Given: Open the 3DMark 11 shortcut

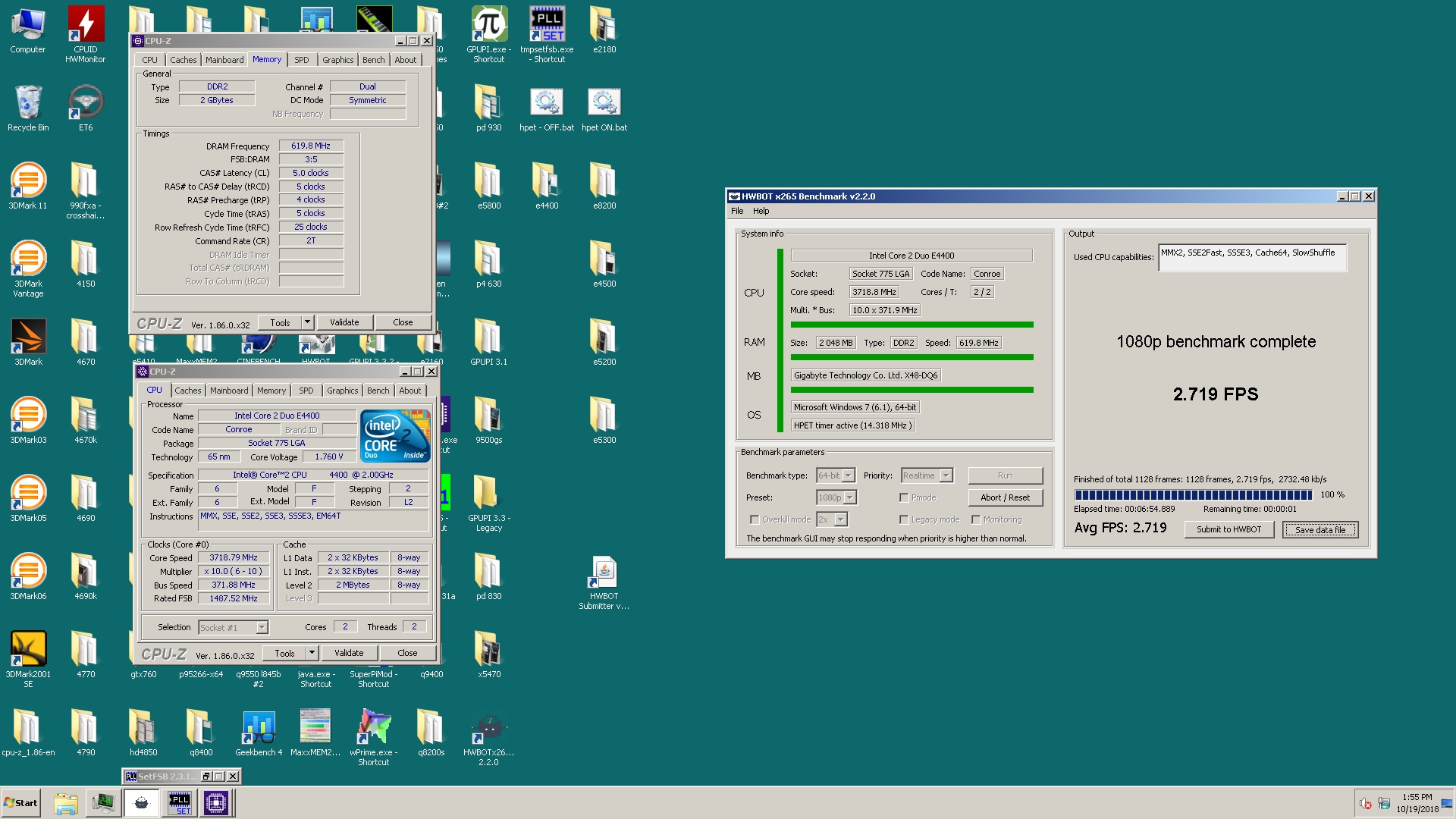Looking at the screenshot, I should pos(28,186).
